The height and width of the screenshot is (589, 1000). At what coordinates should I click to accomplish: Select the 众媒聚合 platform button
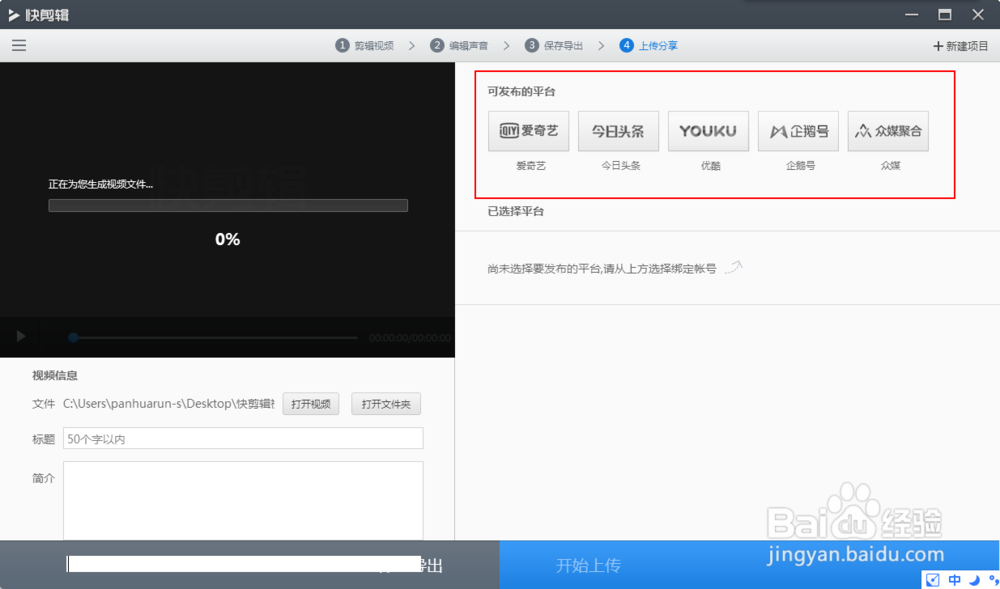[888, 131]
